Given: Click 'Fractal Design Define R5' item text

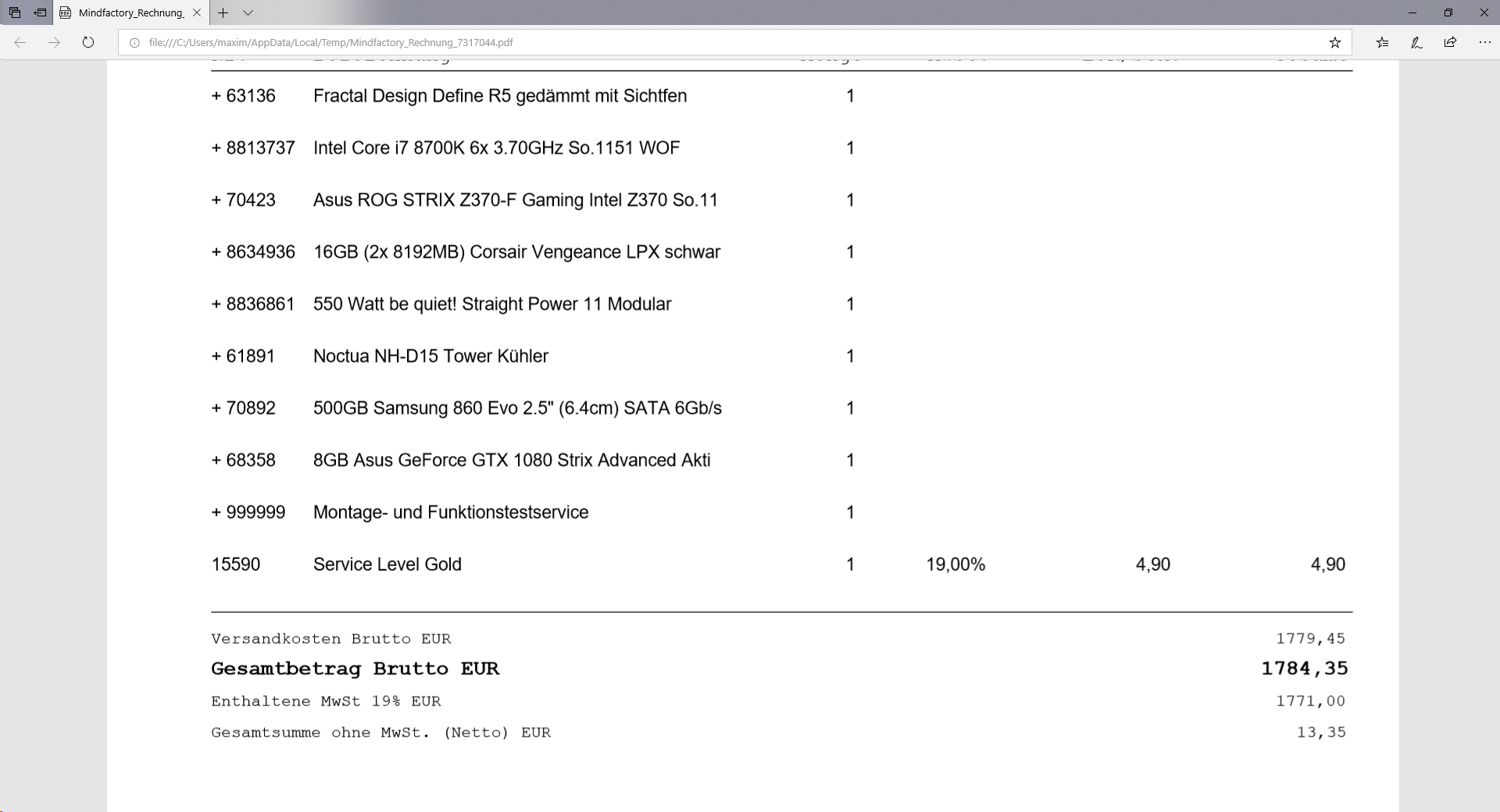Looking at the screenshot, I should tap(500, 96).
